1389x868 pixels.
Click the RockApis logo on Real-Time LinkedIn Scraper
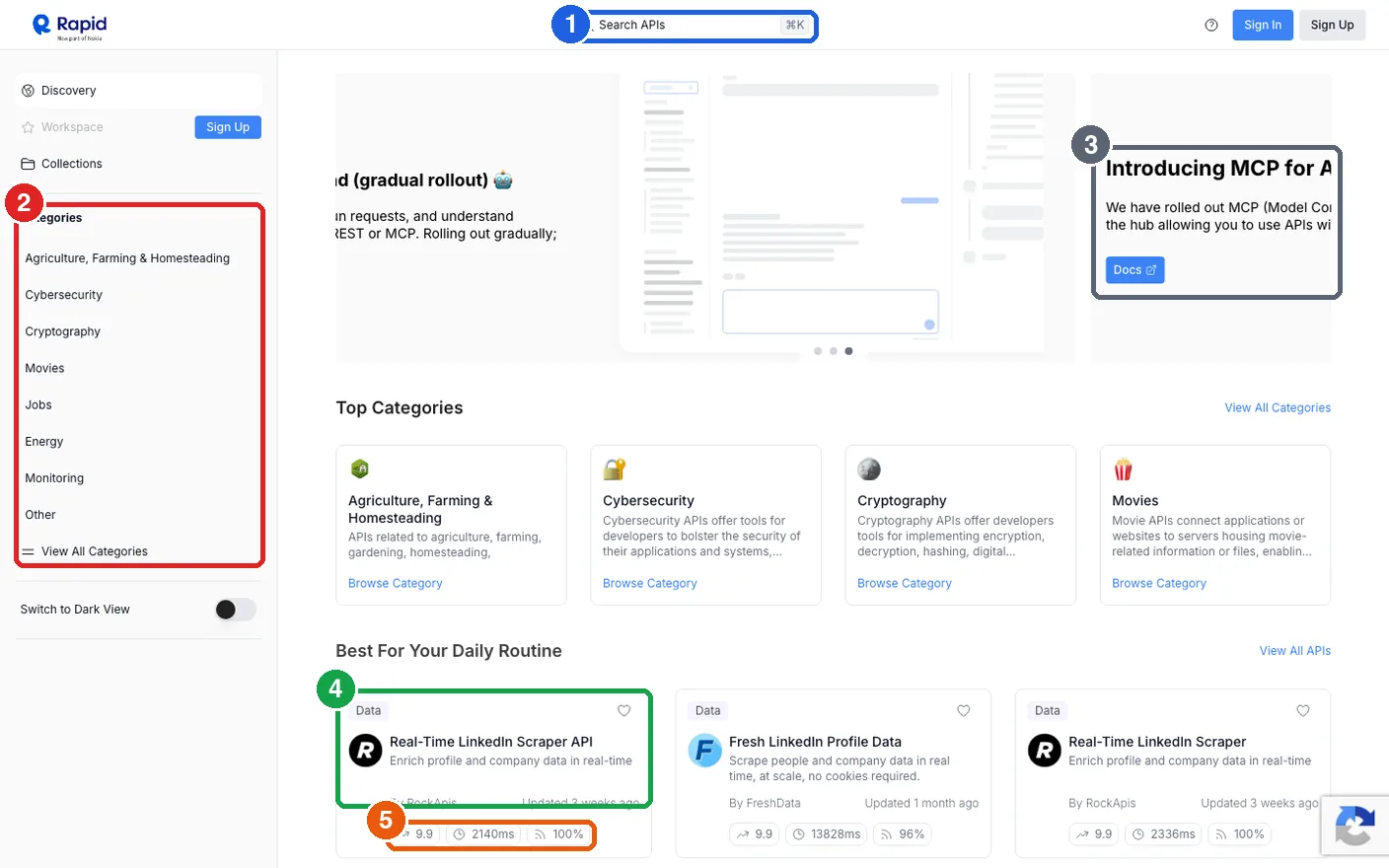point(1045,751)
